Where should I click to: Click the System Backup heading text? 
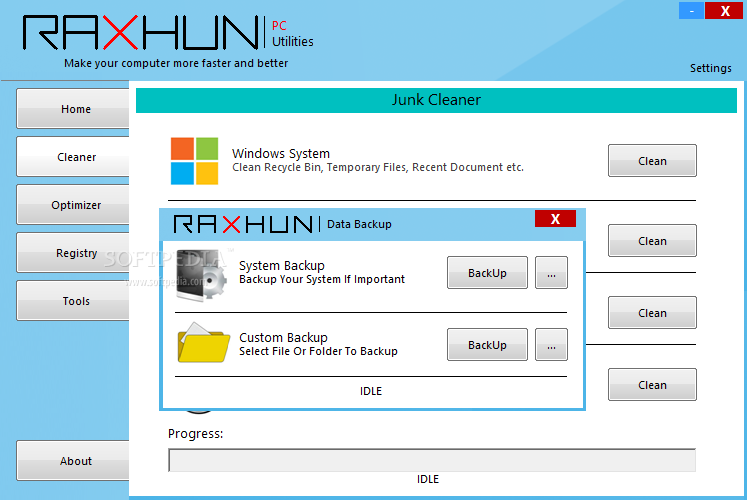[282, 265]
